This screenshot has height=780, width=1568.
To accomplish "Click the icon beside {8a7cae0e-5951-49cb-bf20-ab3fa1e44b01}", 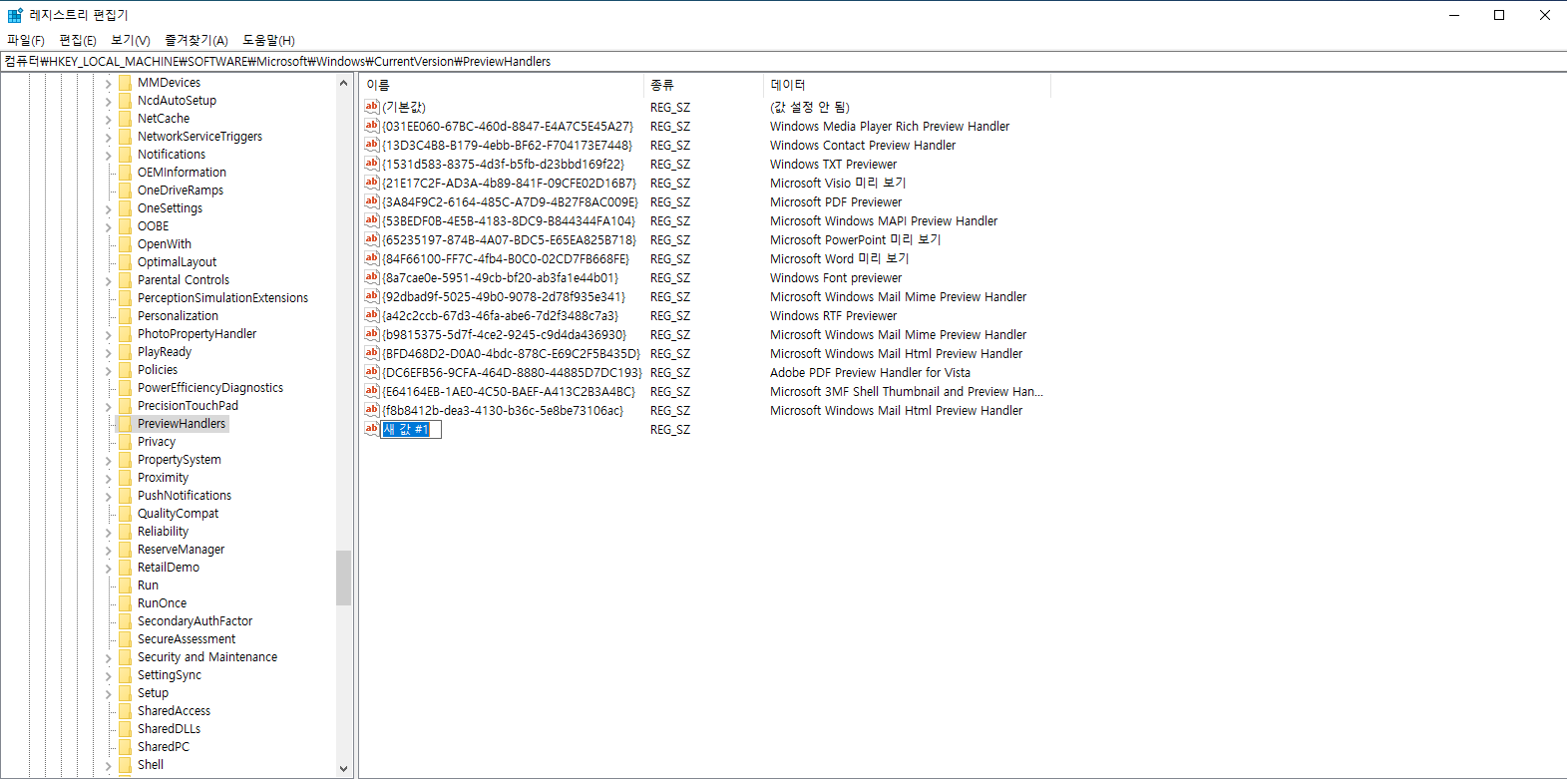I will point(372,277).
